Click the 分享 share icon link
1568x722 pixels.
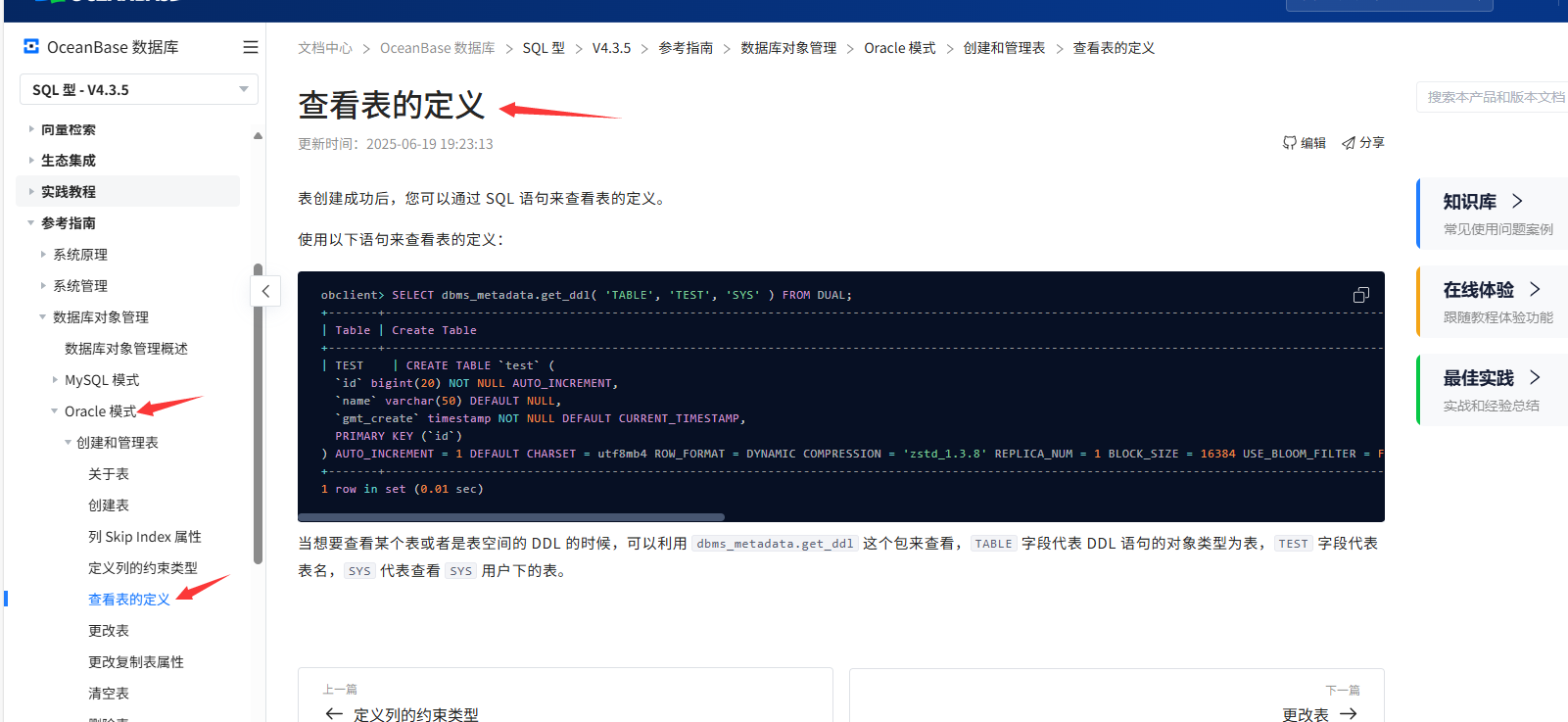click(x=1363, y=143)
